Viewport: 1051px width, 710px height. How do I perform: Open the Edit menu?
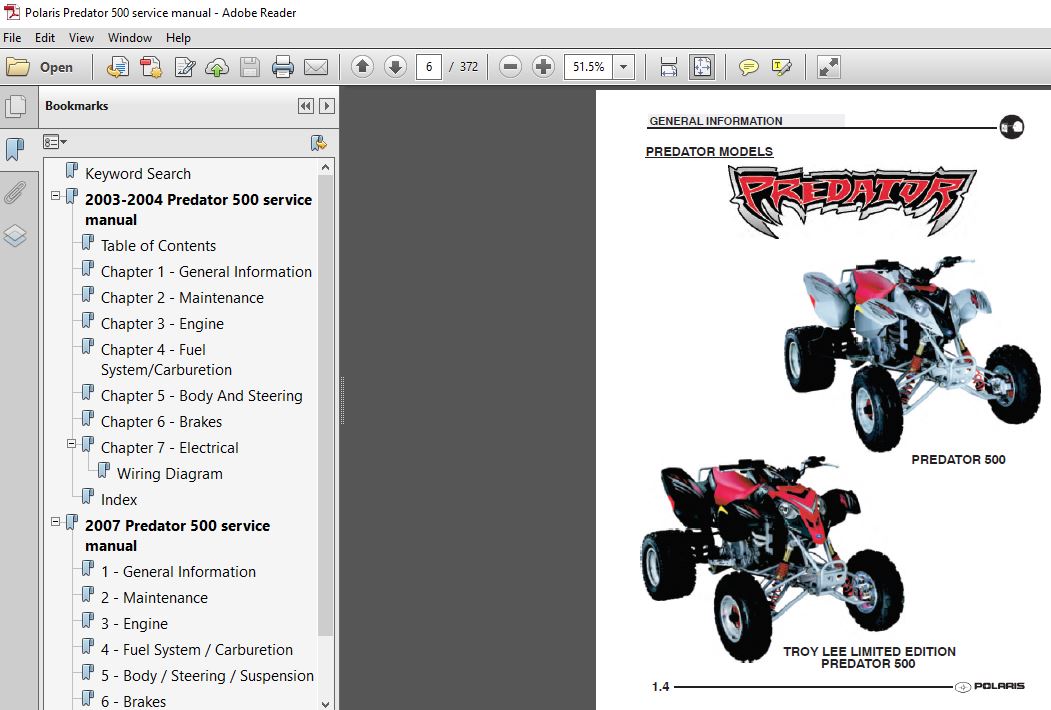(x=45, y=38)
